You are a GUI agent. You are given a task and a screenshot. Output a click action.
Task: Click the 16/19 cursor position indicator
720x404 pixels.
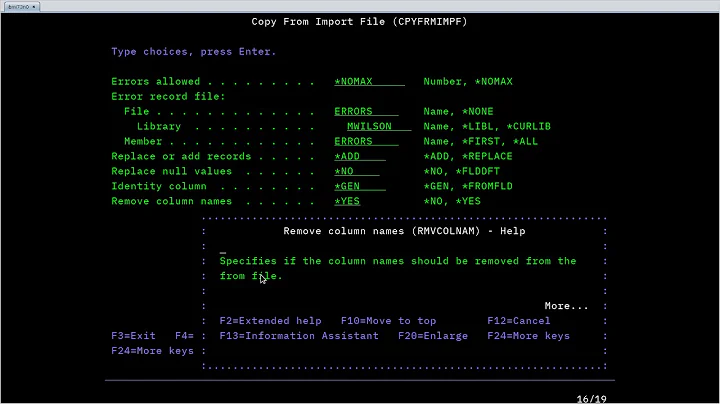(591, 399)
